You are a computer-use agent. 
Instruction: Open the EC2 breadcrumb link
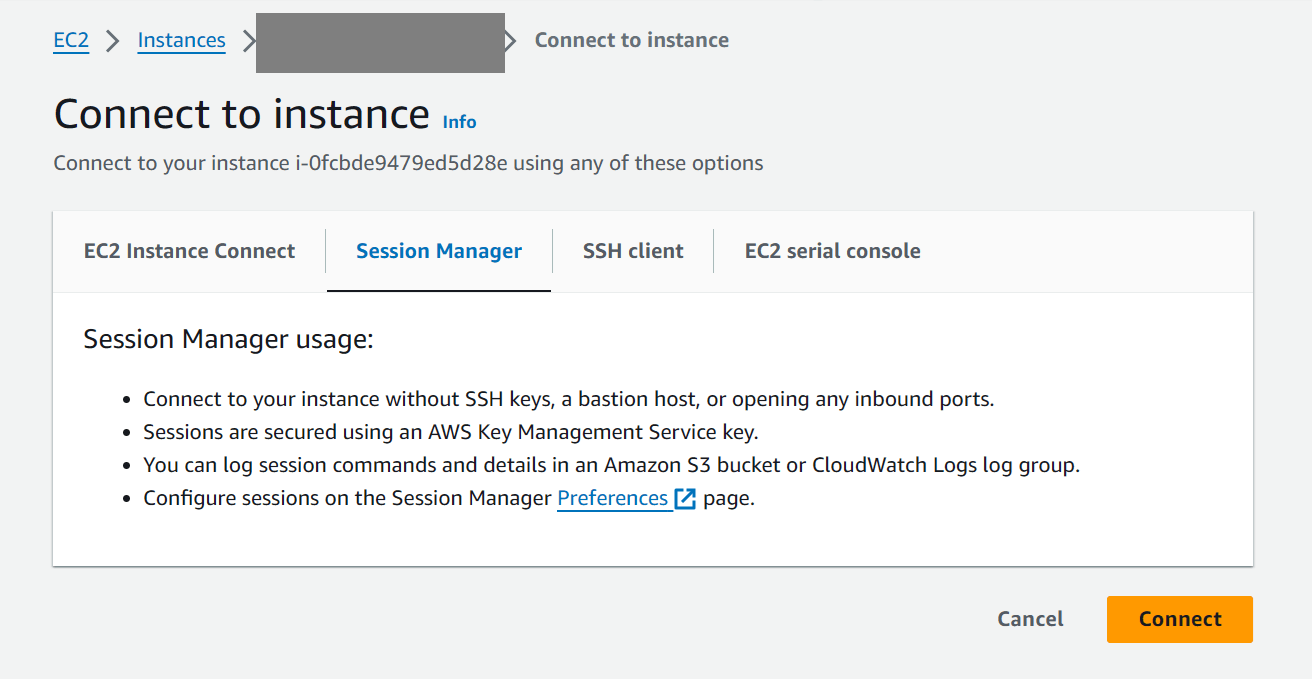pyautogui.click(x=71, y=41)
